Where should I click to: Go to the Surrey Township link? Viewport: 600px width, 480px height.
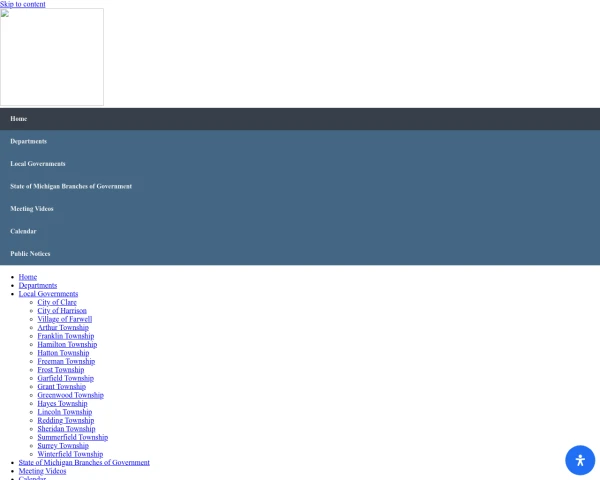point(63,445)
